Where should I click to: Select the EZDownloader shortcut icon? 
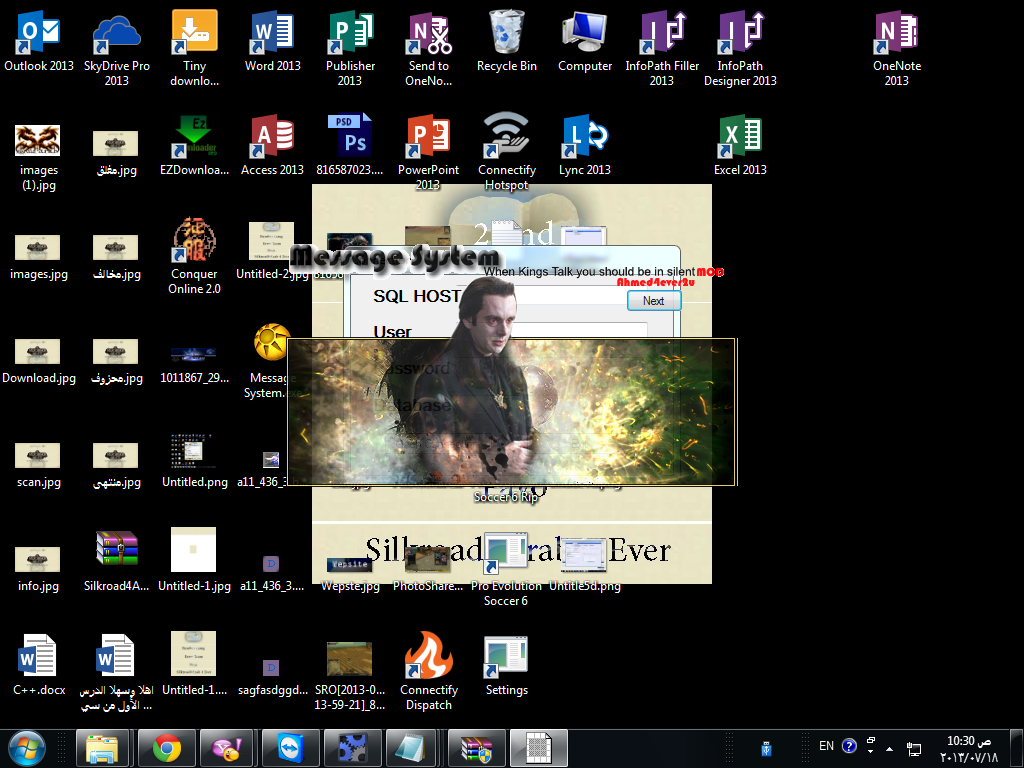coord(194,136)
